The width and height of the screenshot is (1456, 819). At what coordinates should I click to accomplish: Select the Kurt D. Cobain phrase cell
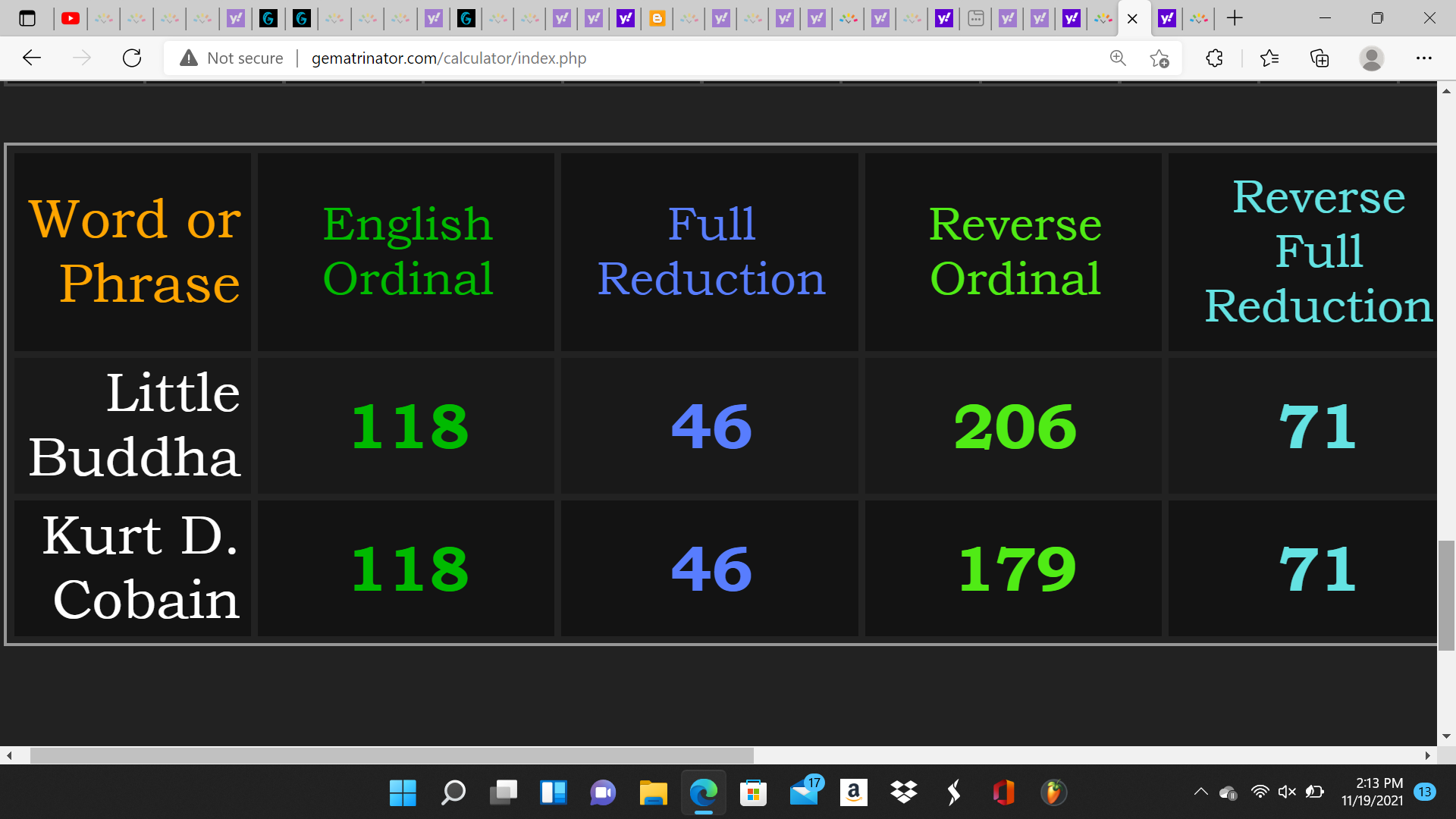coord(133,568)
